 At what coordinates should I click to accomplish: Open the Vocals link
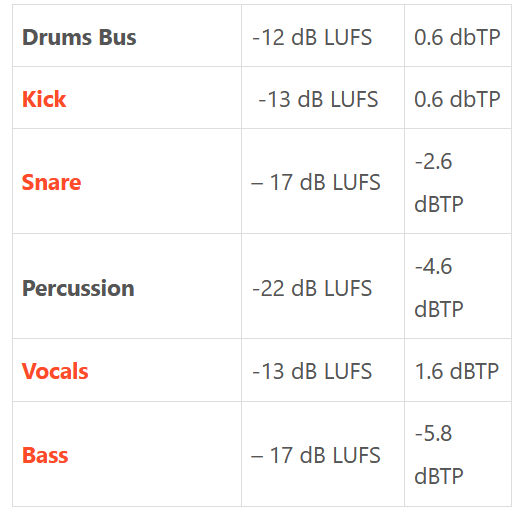click(55, 371)
